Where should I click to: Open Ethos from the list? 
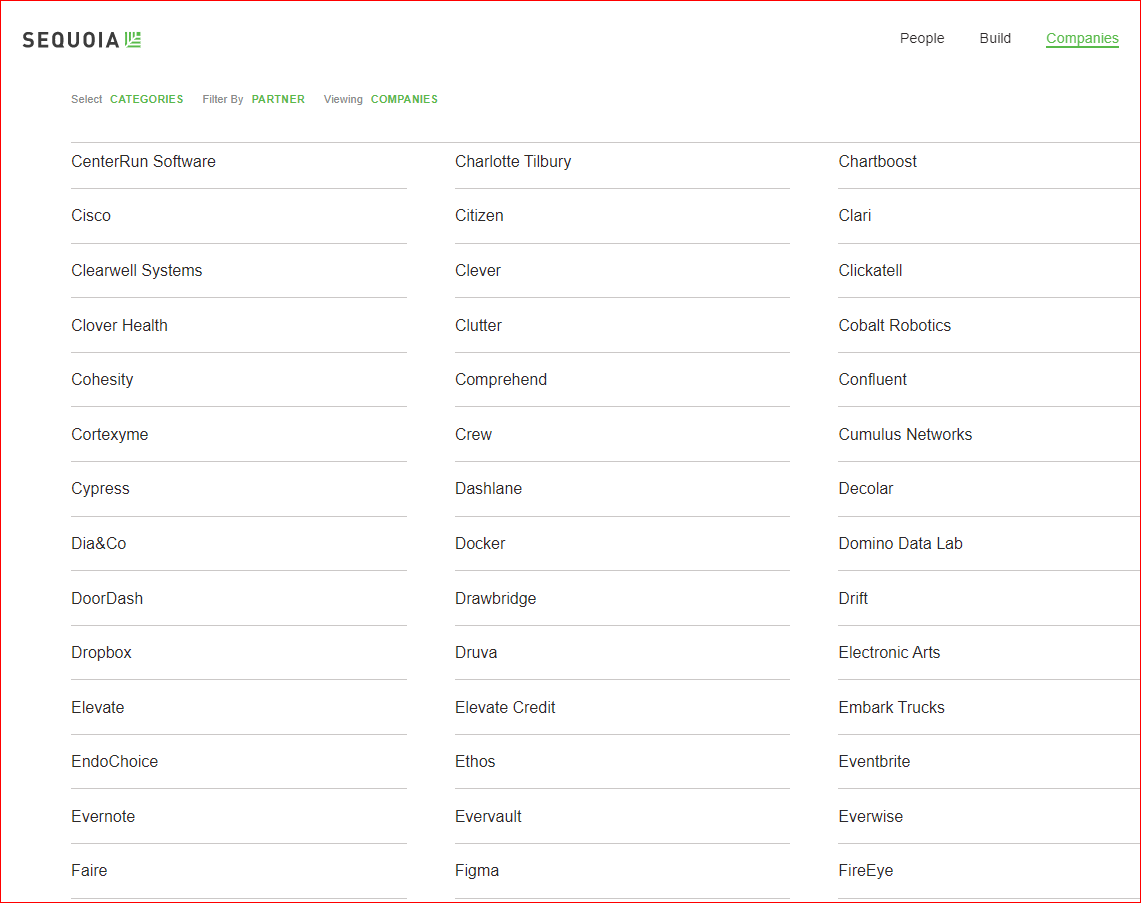(x=475, y=762)
